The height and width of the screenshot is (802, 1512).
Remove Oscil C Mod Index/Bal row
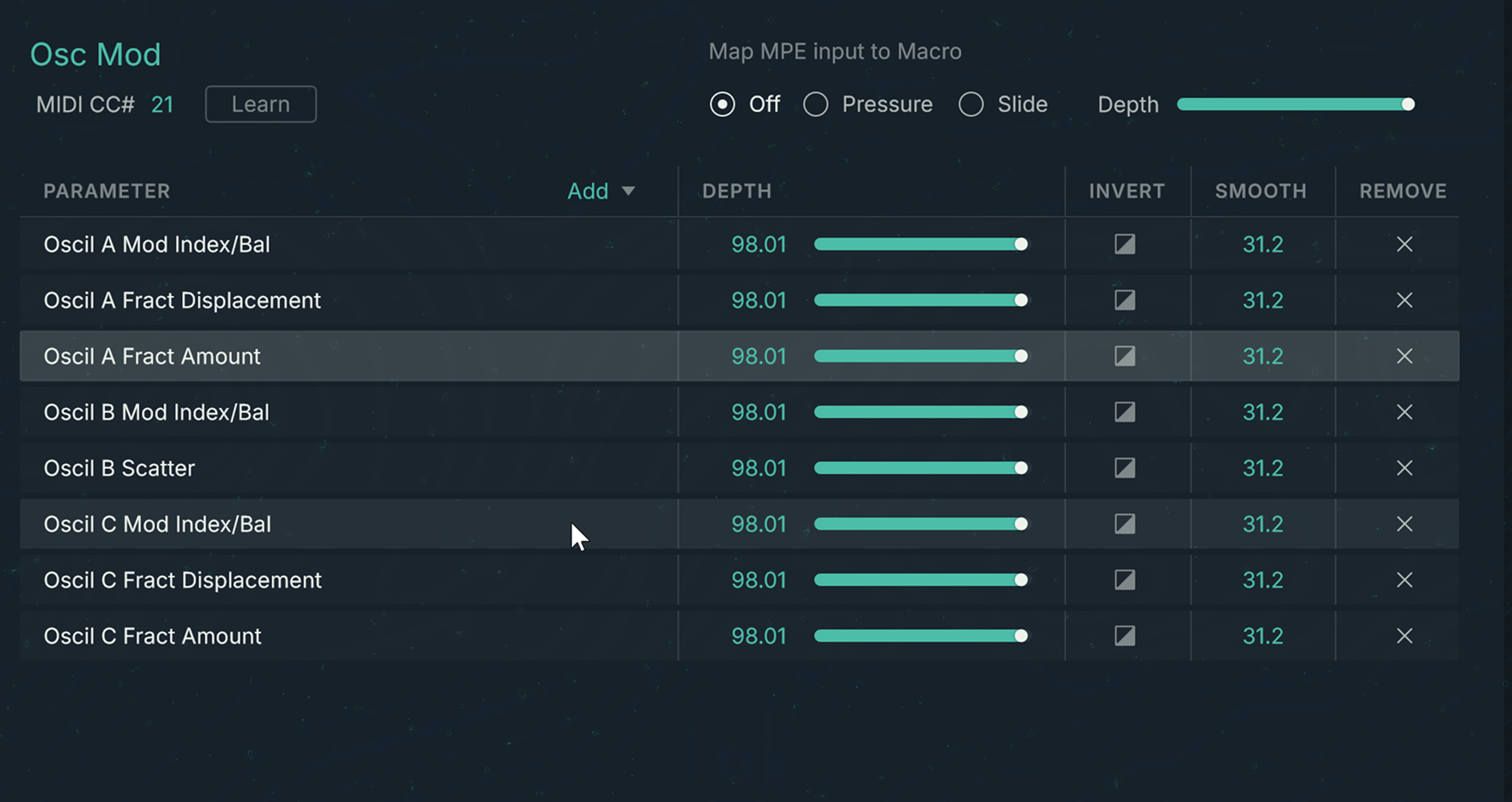[x=1404, y=524]
